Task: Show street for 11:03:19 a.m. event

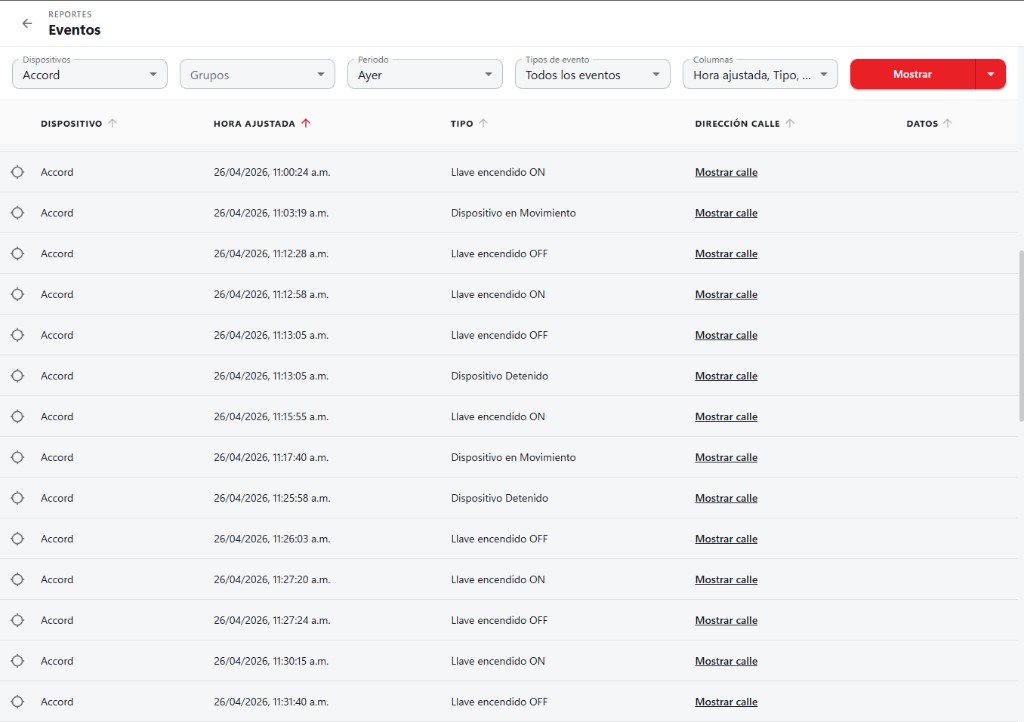Action: 726,213
